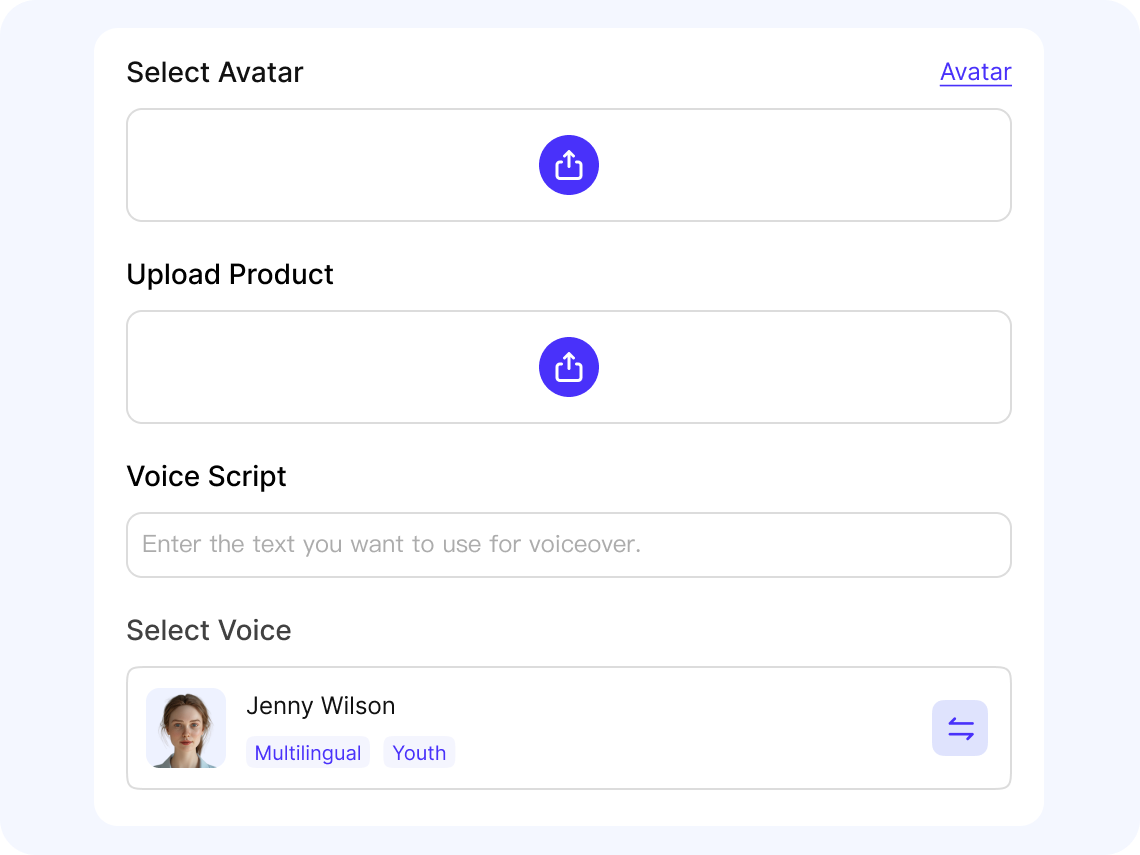Click the upload arrow inside the Select Avatar box
The height and width of the screenshot is (855, 1140).
tap(568, 164)
